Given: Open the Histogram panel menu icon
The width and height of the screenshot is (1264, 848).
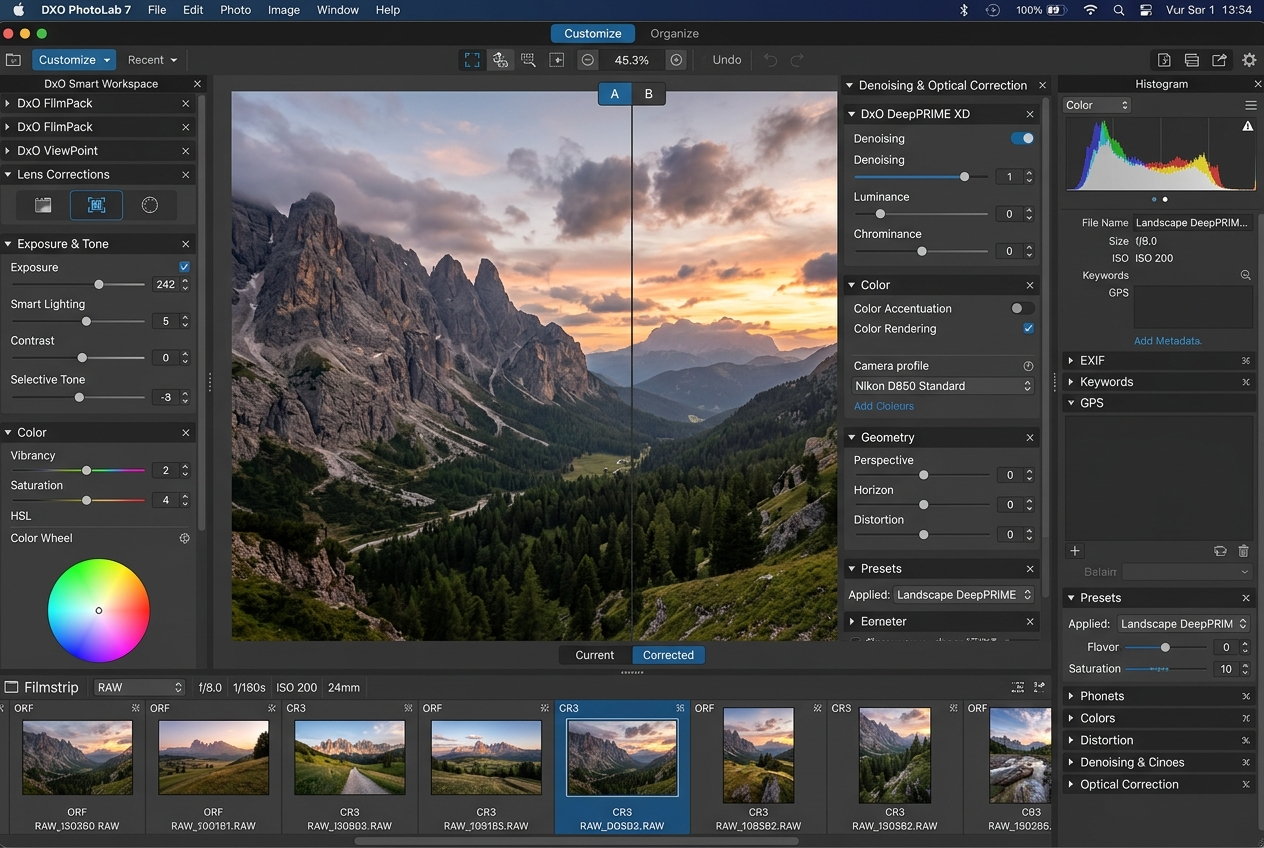Looking at the screenshot, I should [1250, 105].
